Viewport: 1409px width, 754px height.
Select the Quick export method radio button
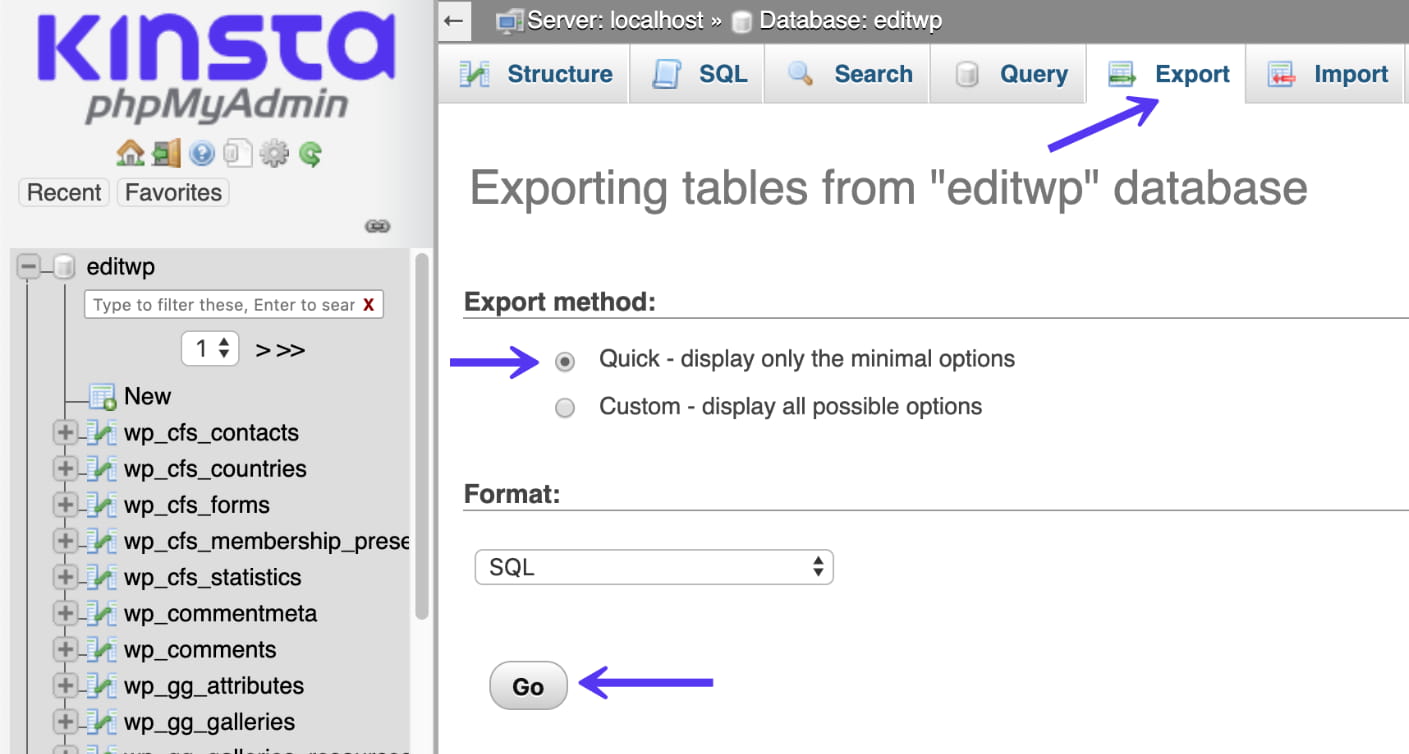[x=565, y=361]
